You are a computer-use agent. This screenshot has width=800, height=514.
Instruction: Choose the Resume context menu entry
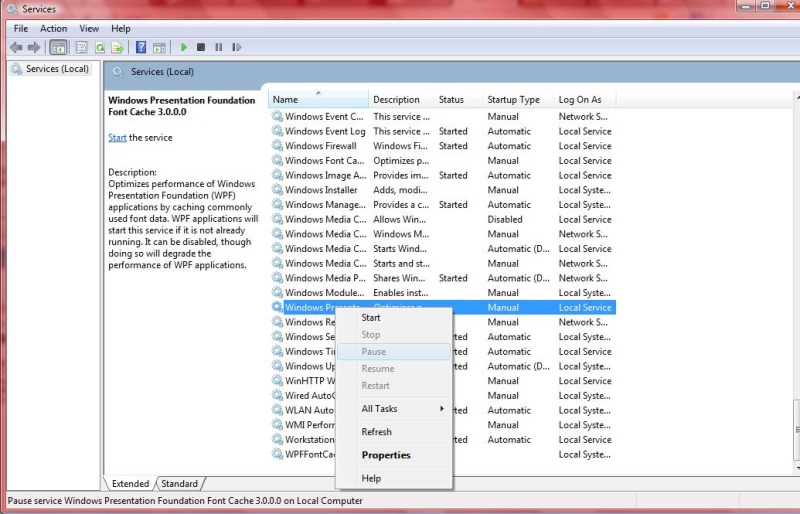[x=394, y=369]
